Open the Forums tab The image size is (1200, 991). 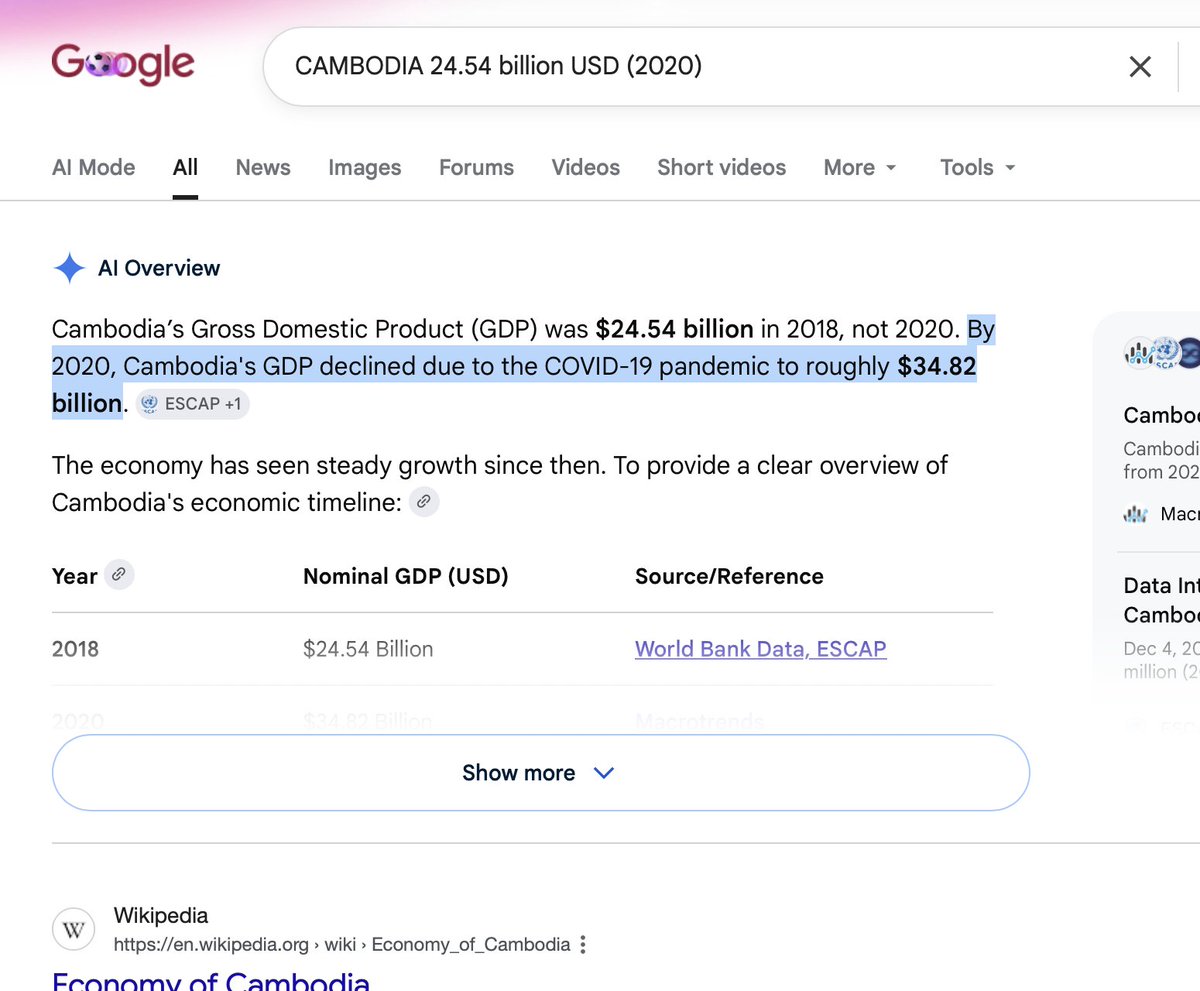coord(476,167)
